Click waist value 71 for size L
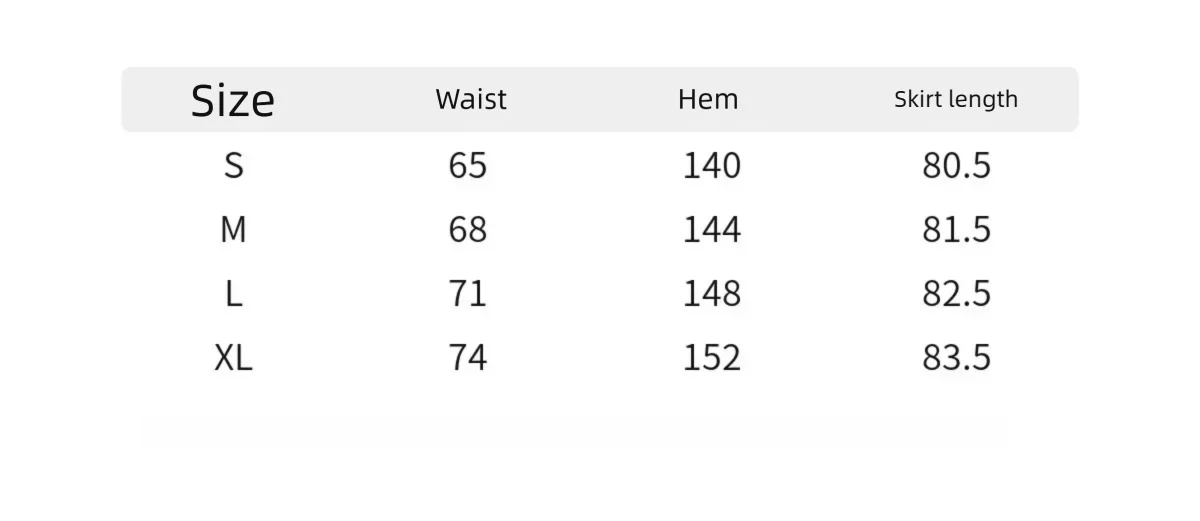The width and height of the screenshot is (1200, 521). coord(468,294)
